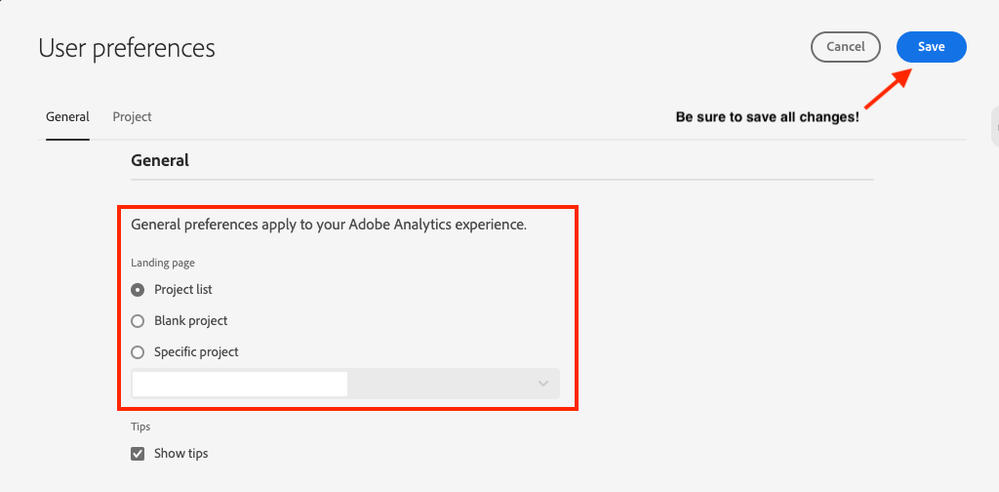This screenshot has width=999, height=492.
Task: Select the General tab
Action: 68,117
